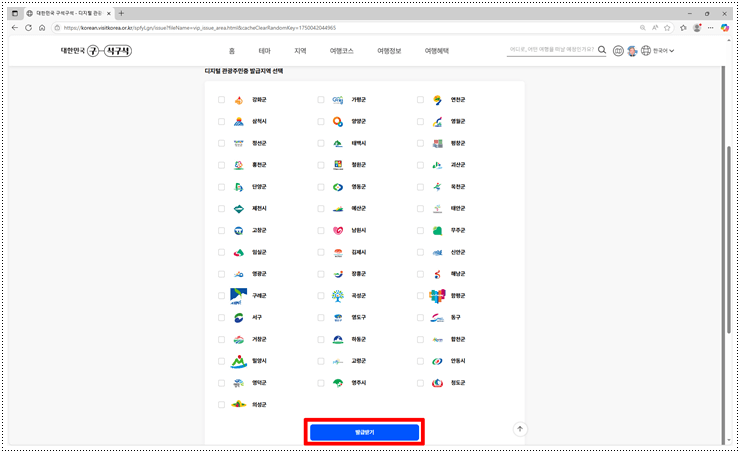Click the 하동군 blue mountain logo
The width and height of the screenshot is (740, 453).
point(338,340)
